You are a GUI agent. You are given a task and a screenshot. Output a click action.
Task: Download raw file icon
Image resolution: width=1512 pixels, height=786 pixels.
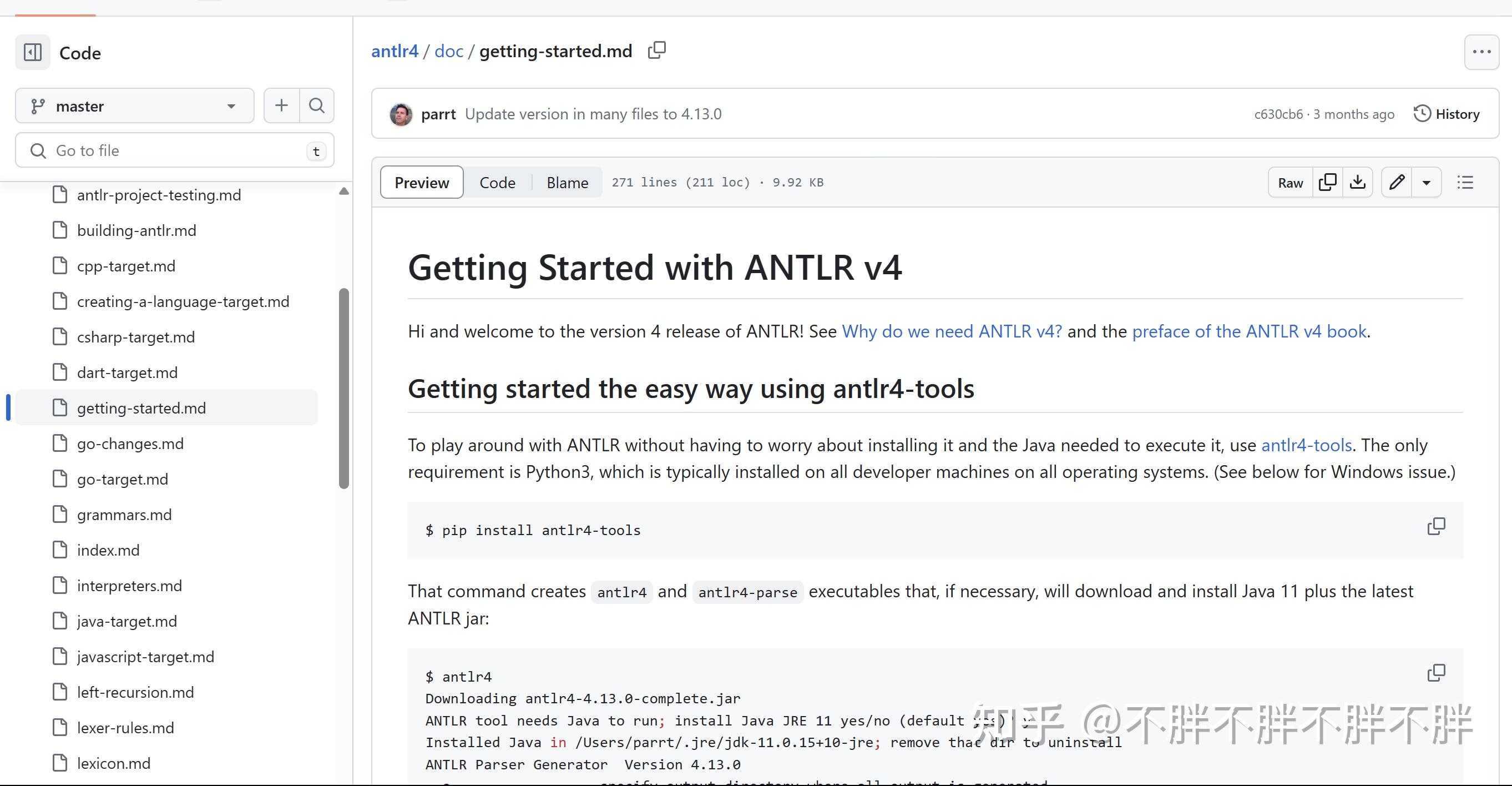[x=1358, y=183]
